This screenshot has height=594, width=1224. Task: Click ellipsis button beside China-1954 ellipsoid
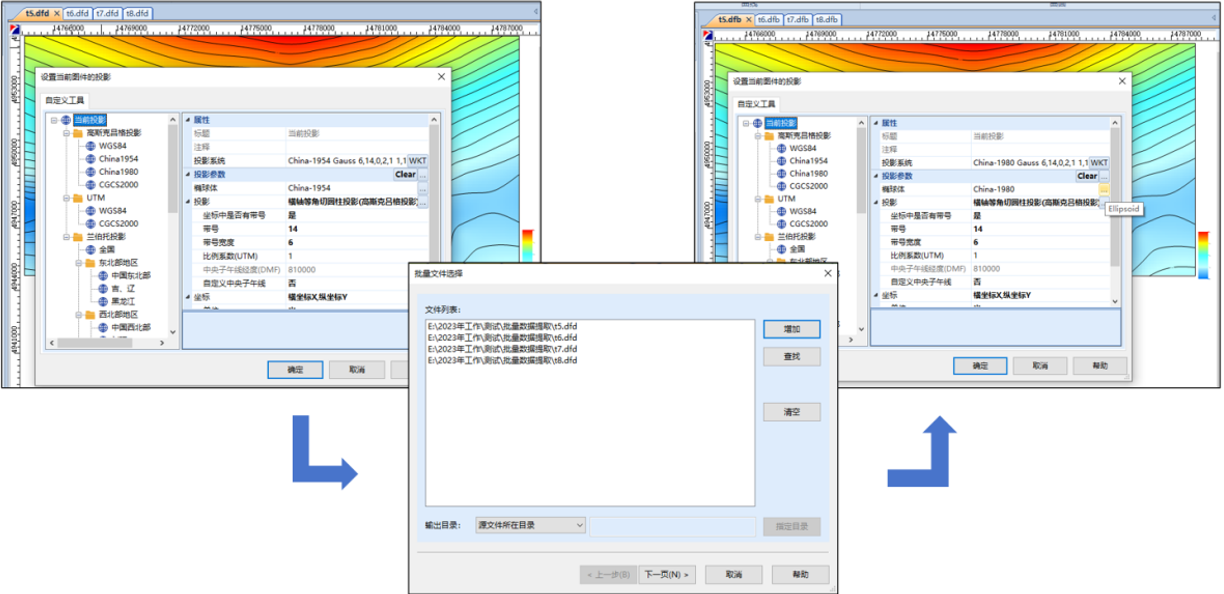(x=423, y=188)
